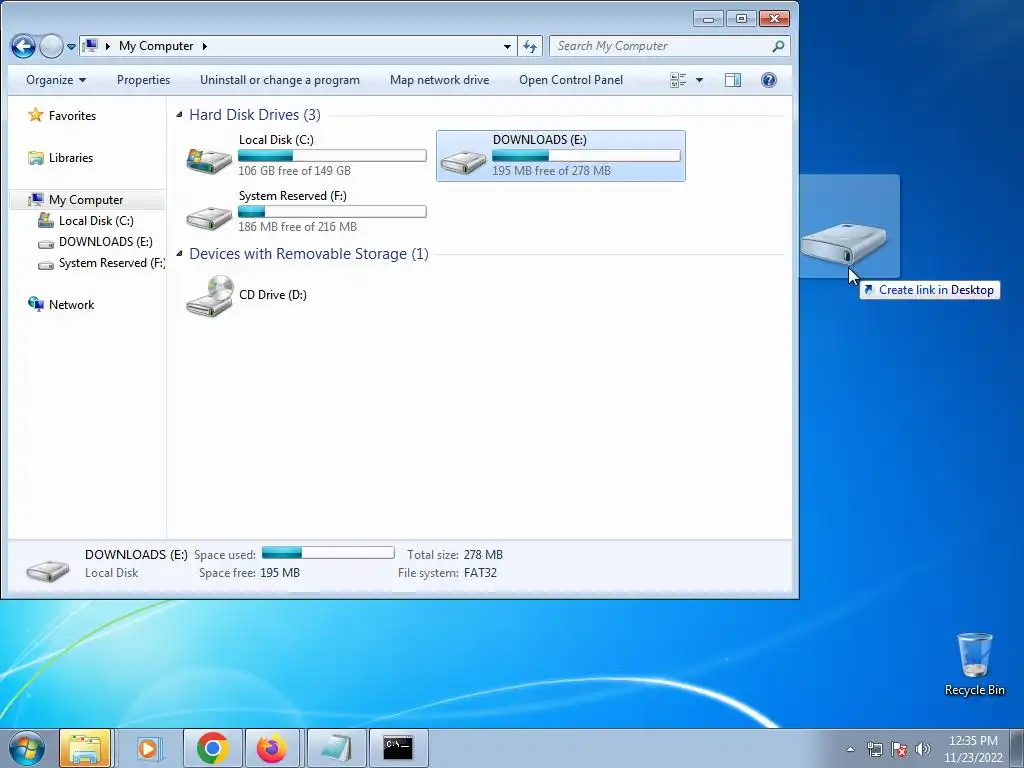
Task: Select System Reserved (F:) in navigation pane
Action: (x=112, y=263)
